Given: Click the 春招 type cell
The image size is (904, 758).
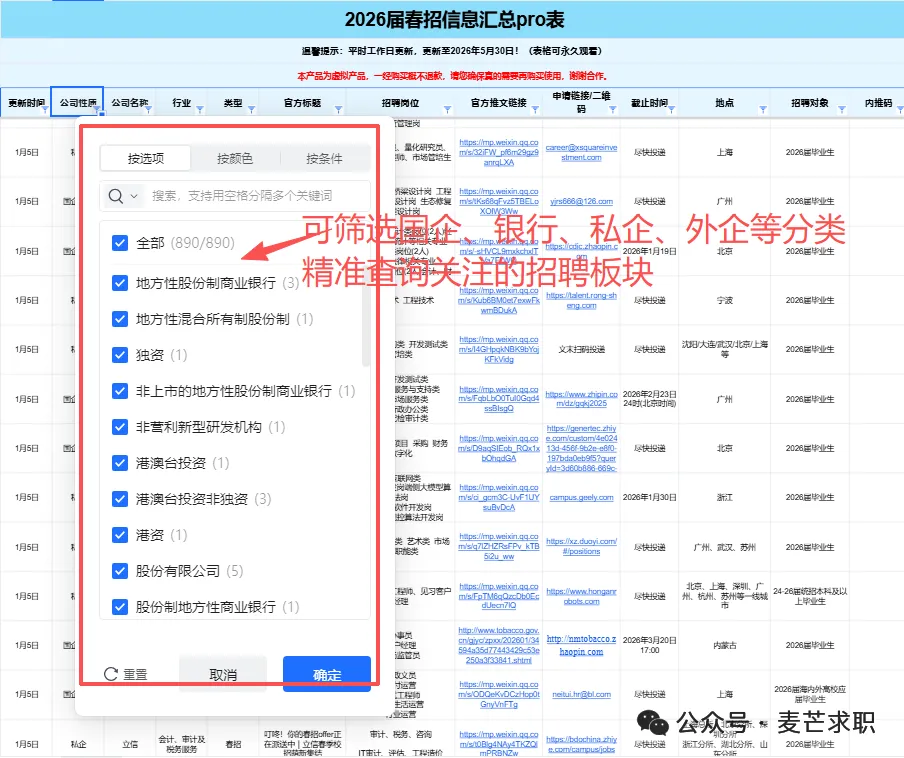Looking at the screenshot, I should (x=233, y=744).
